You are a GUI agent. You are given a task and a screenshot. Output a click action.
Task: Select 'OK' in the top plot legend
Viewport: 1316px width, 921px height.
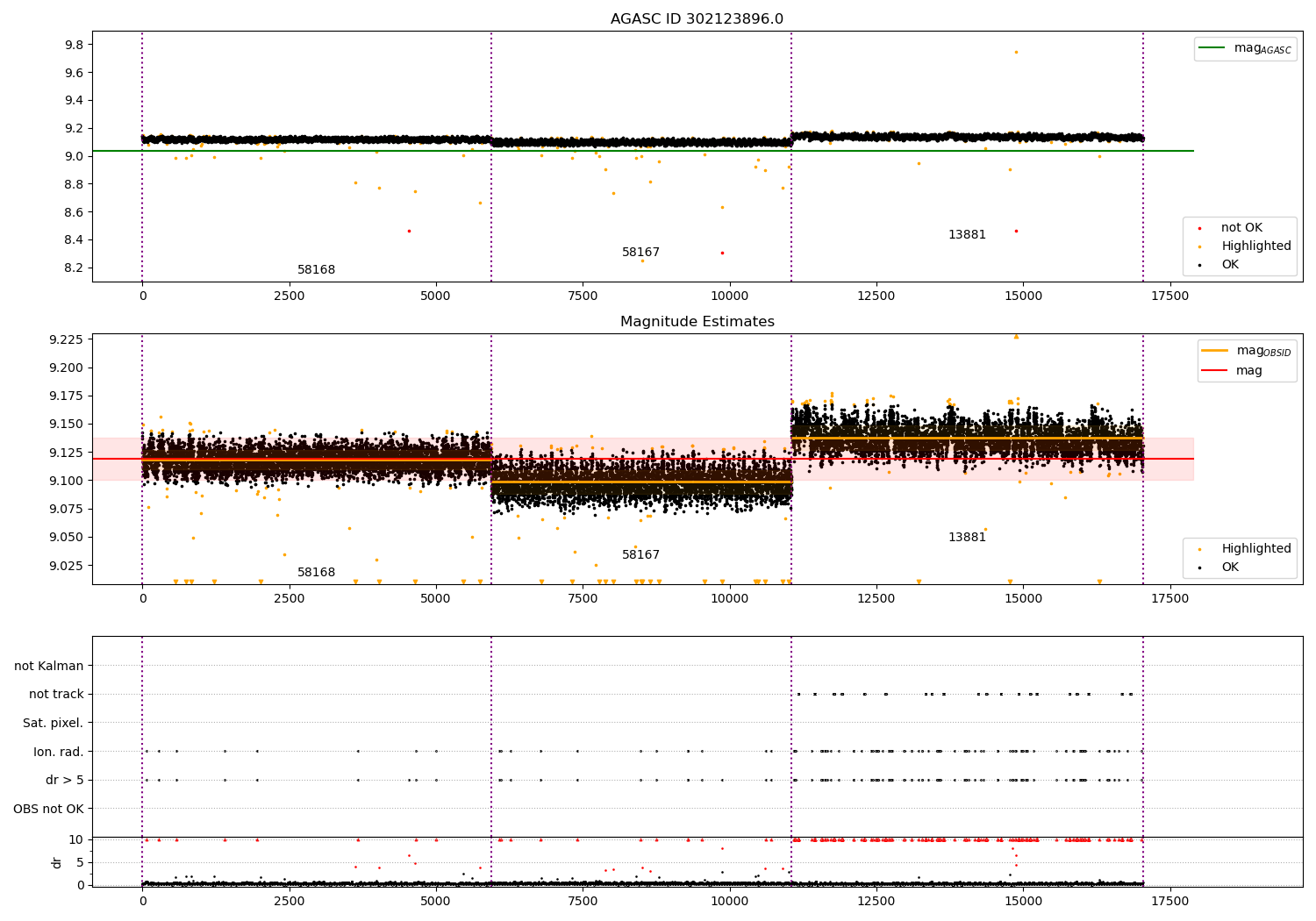(x=1230, y=264)
